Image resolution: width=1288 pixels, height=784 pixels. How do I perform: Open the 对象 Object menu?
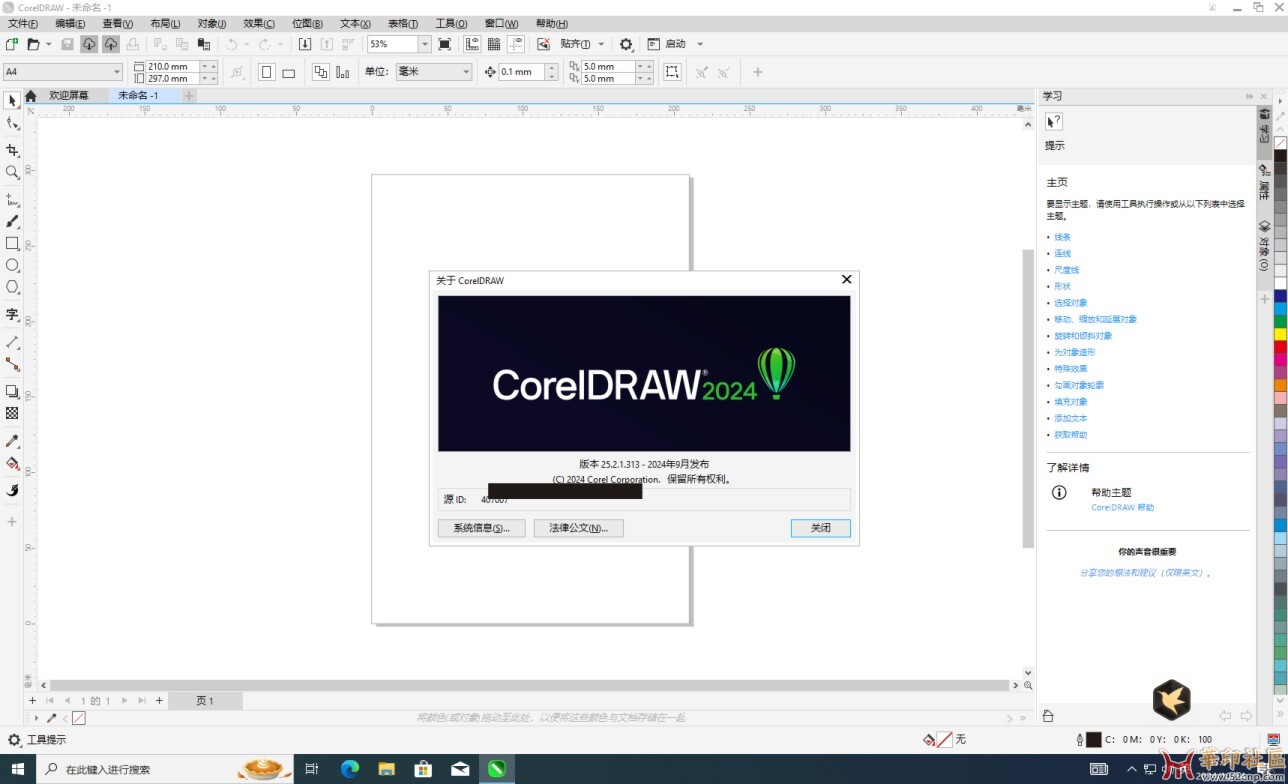click(x=211, y=23)
